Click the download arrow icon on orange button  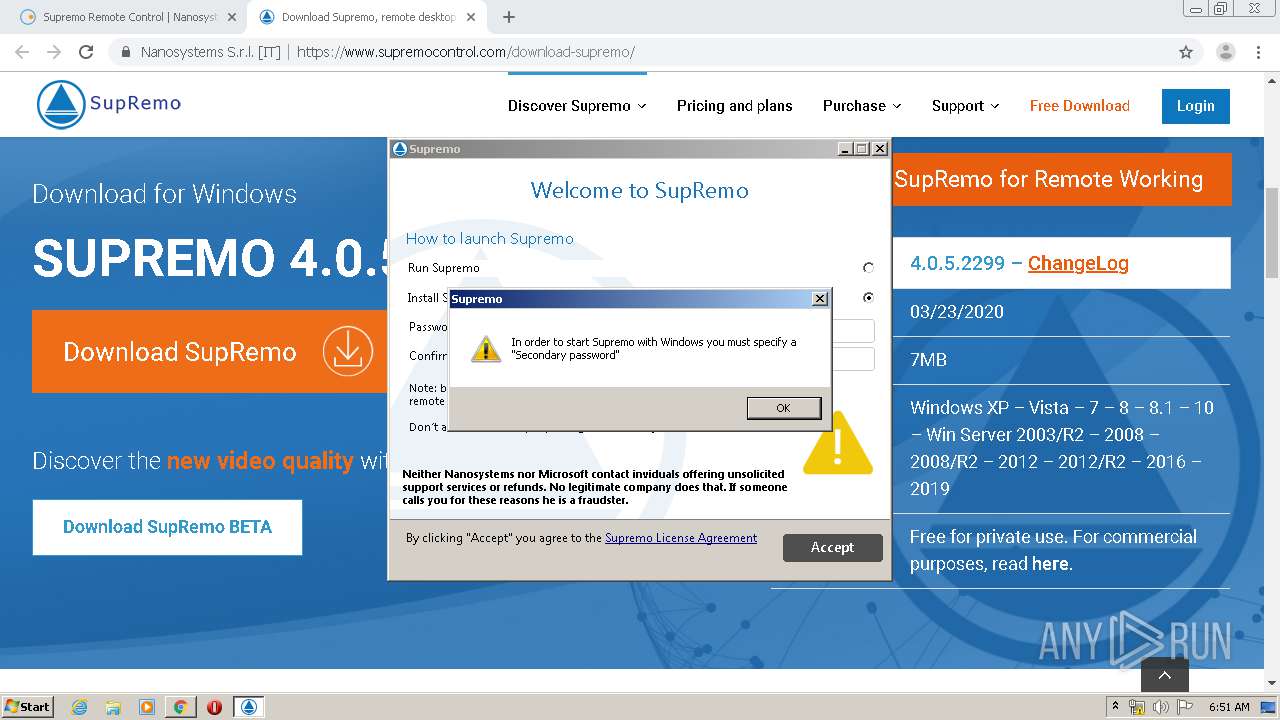[348, 351]
